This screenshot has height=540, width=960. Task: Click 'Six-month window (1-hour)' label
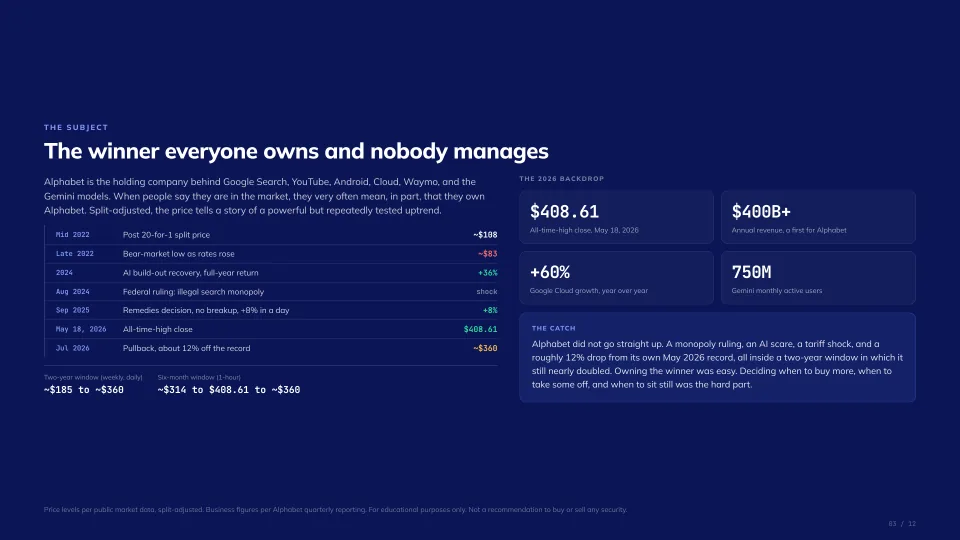(x=199, y=377)
